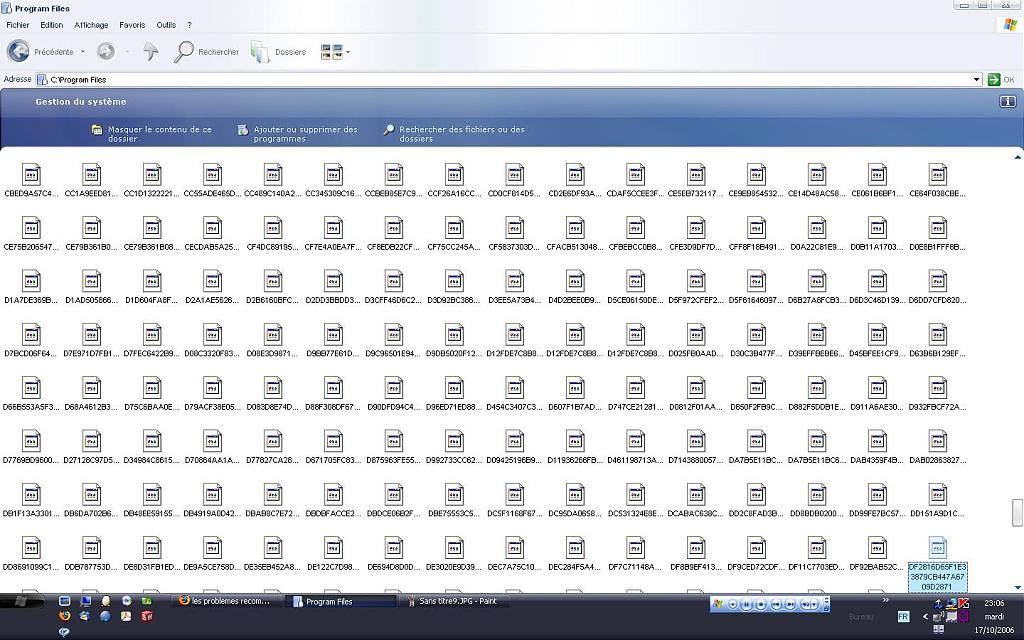The image size is (1024, 640).
Task: Select file DAB02863827...
Action: (x=937, y=448)
